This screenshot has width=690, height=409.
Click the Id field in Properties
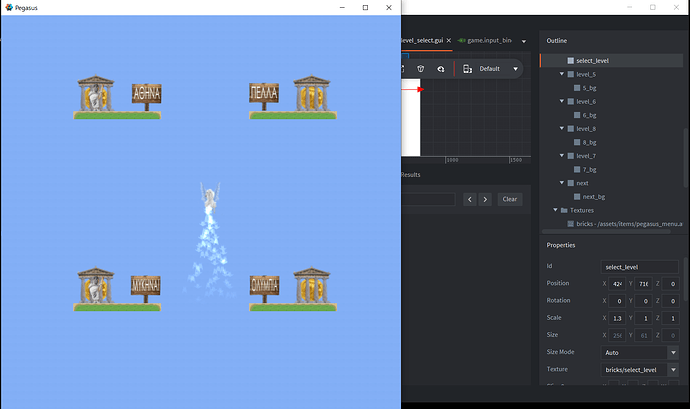coord(640,267)
